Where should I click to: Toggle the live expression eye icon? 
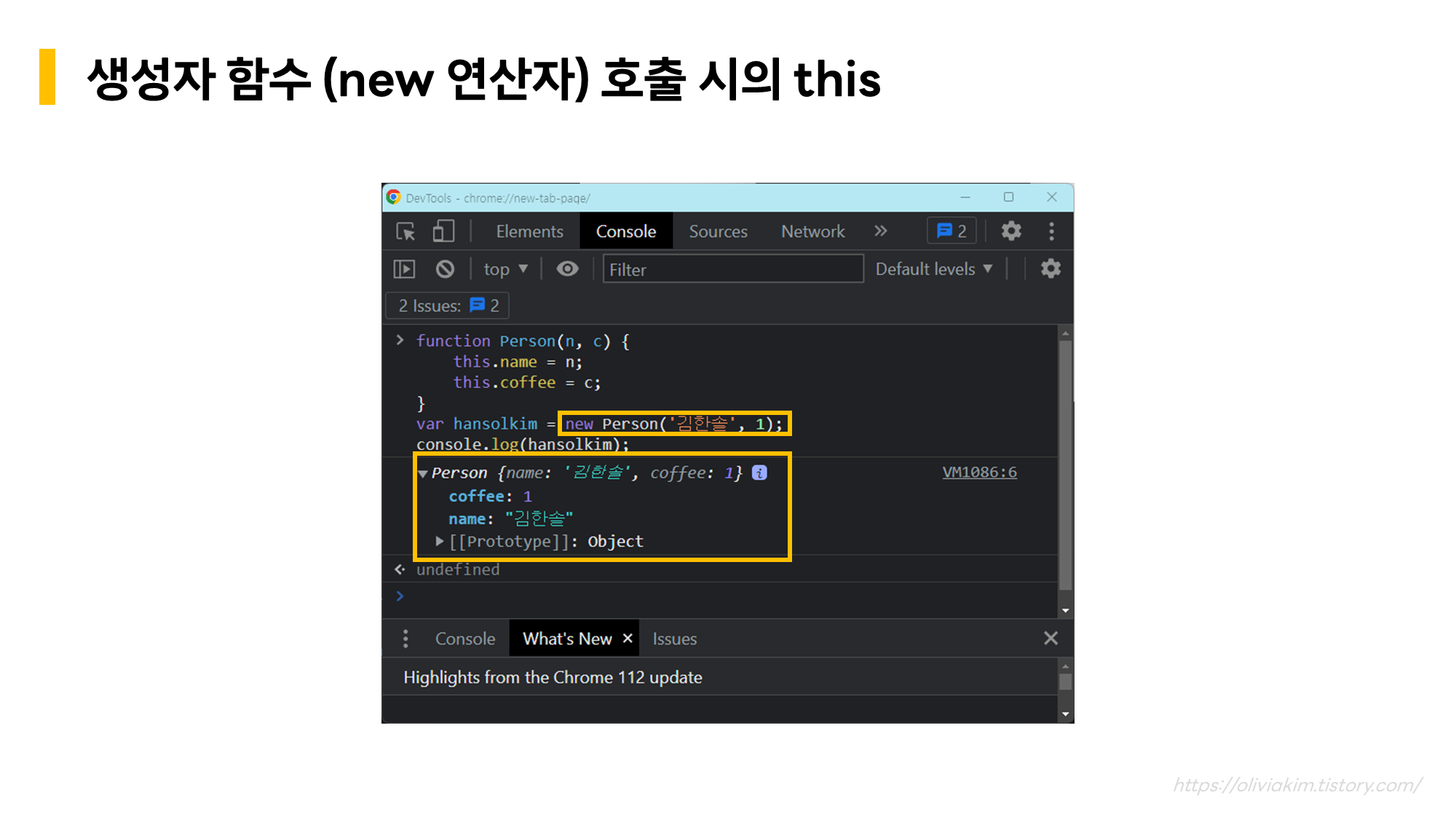pos(567,269)
